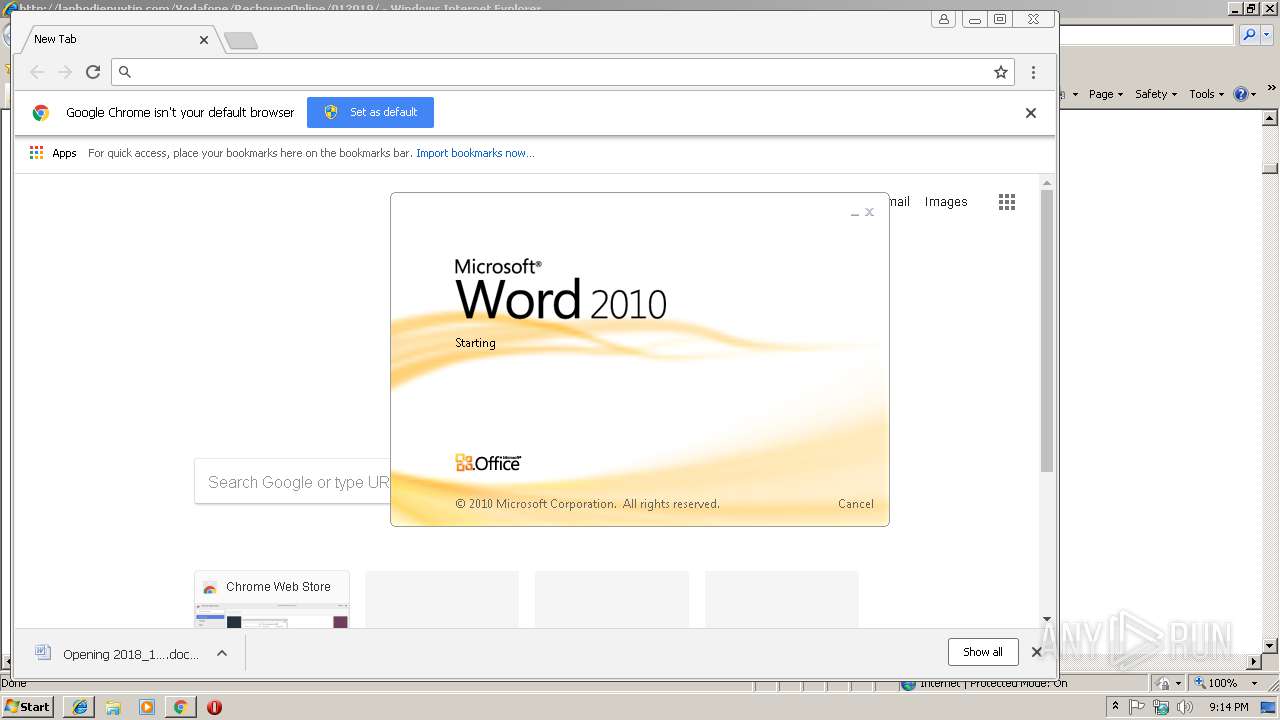
Task: Close the New Tab tab
Action: tap(204, 40)
